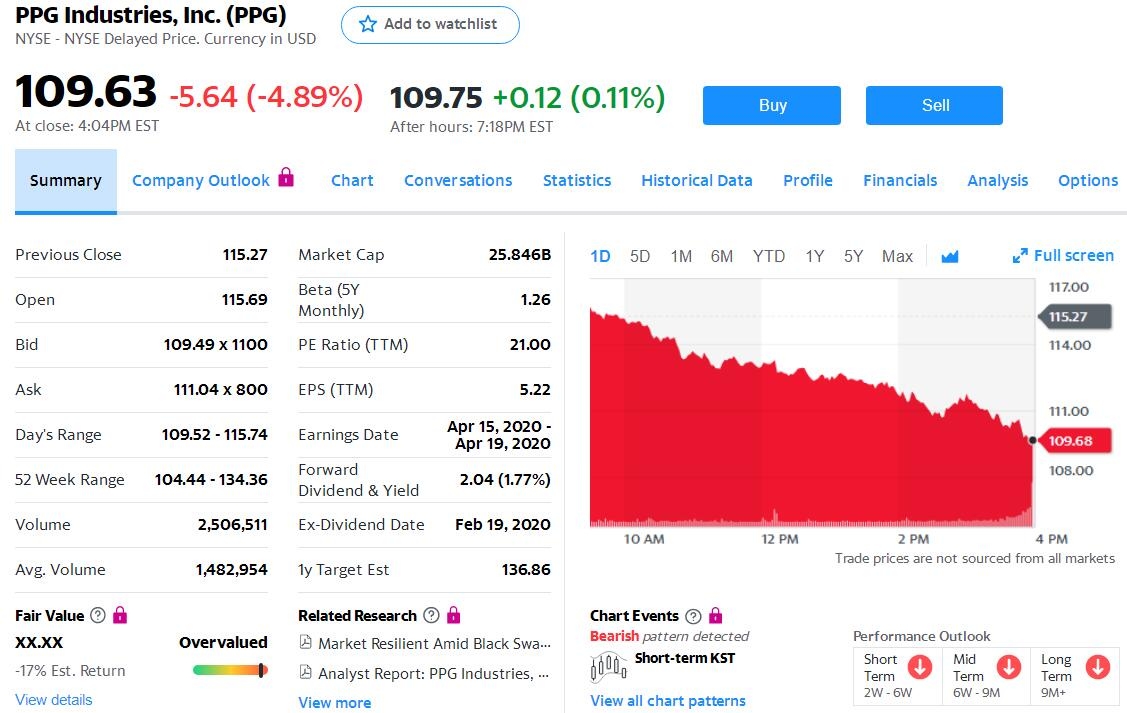Open the View all chart patterns link

[x=668, y=701]
